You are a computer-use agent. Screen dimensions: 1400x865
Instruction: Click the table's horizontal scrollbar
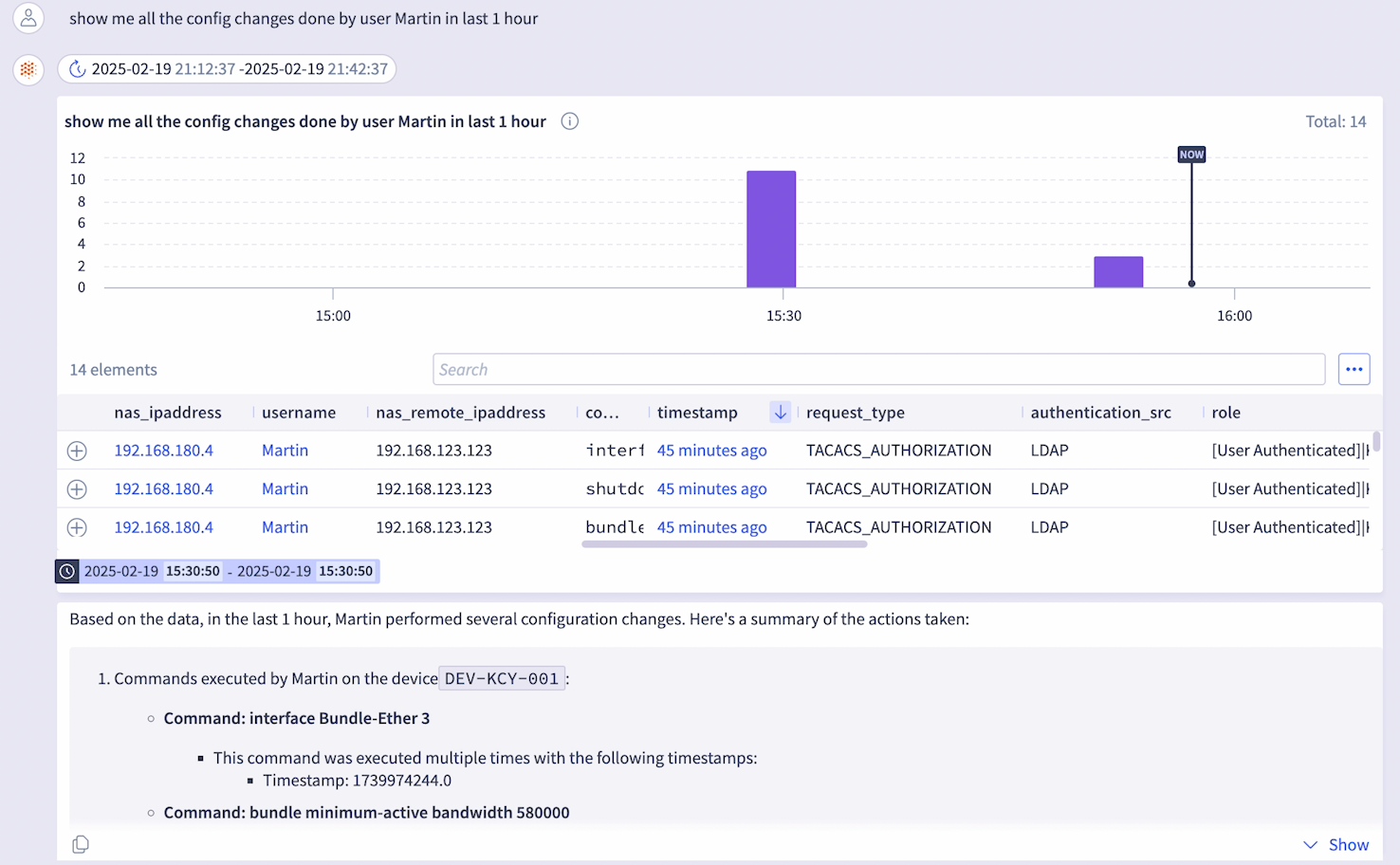coord(725,544)
